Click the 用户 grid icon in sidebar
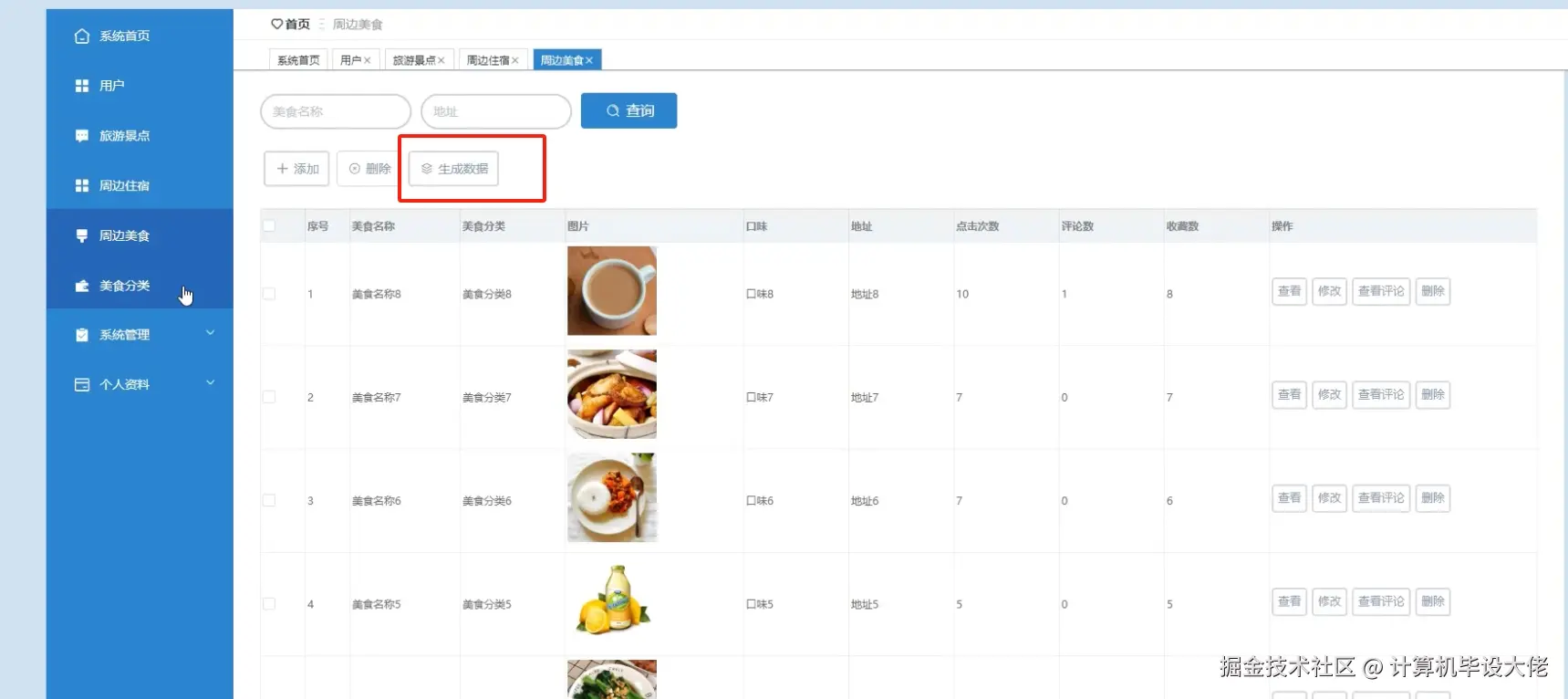 tap(82, 86)
